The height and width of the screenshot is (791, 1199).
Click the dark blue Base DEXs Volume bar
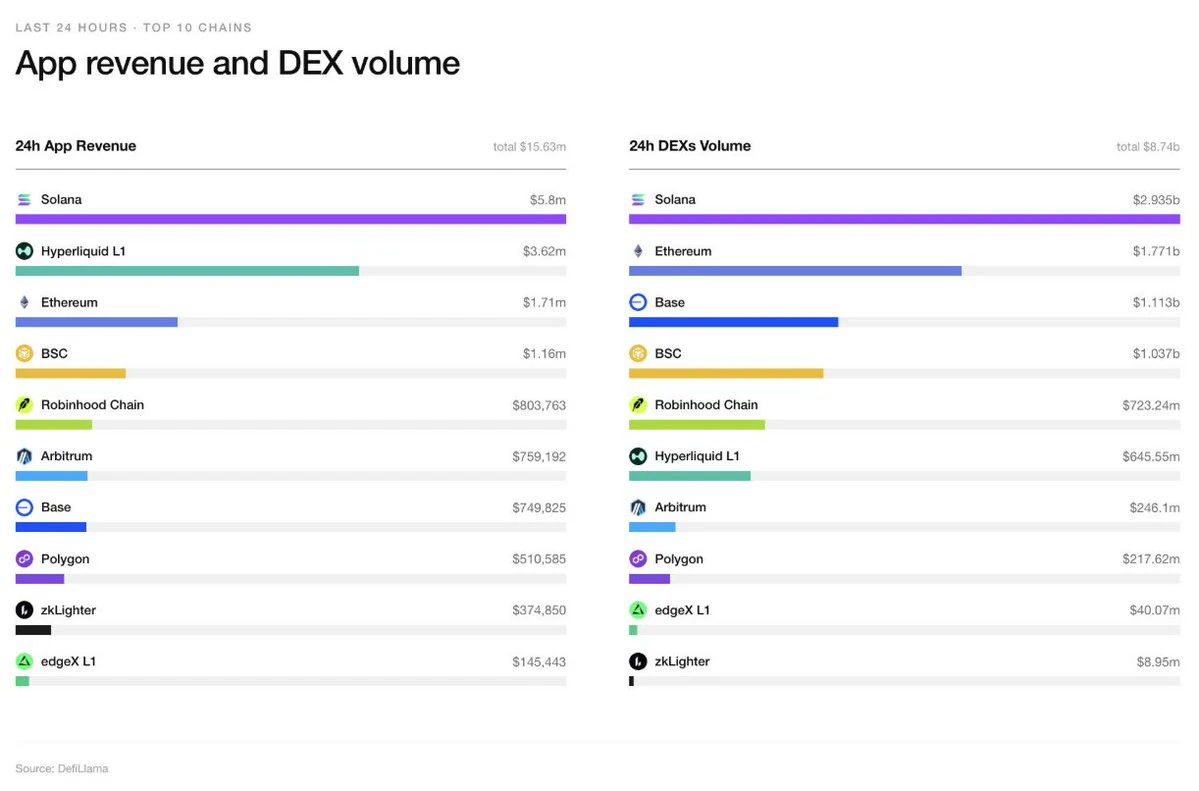pos(733,322)
